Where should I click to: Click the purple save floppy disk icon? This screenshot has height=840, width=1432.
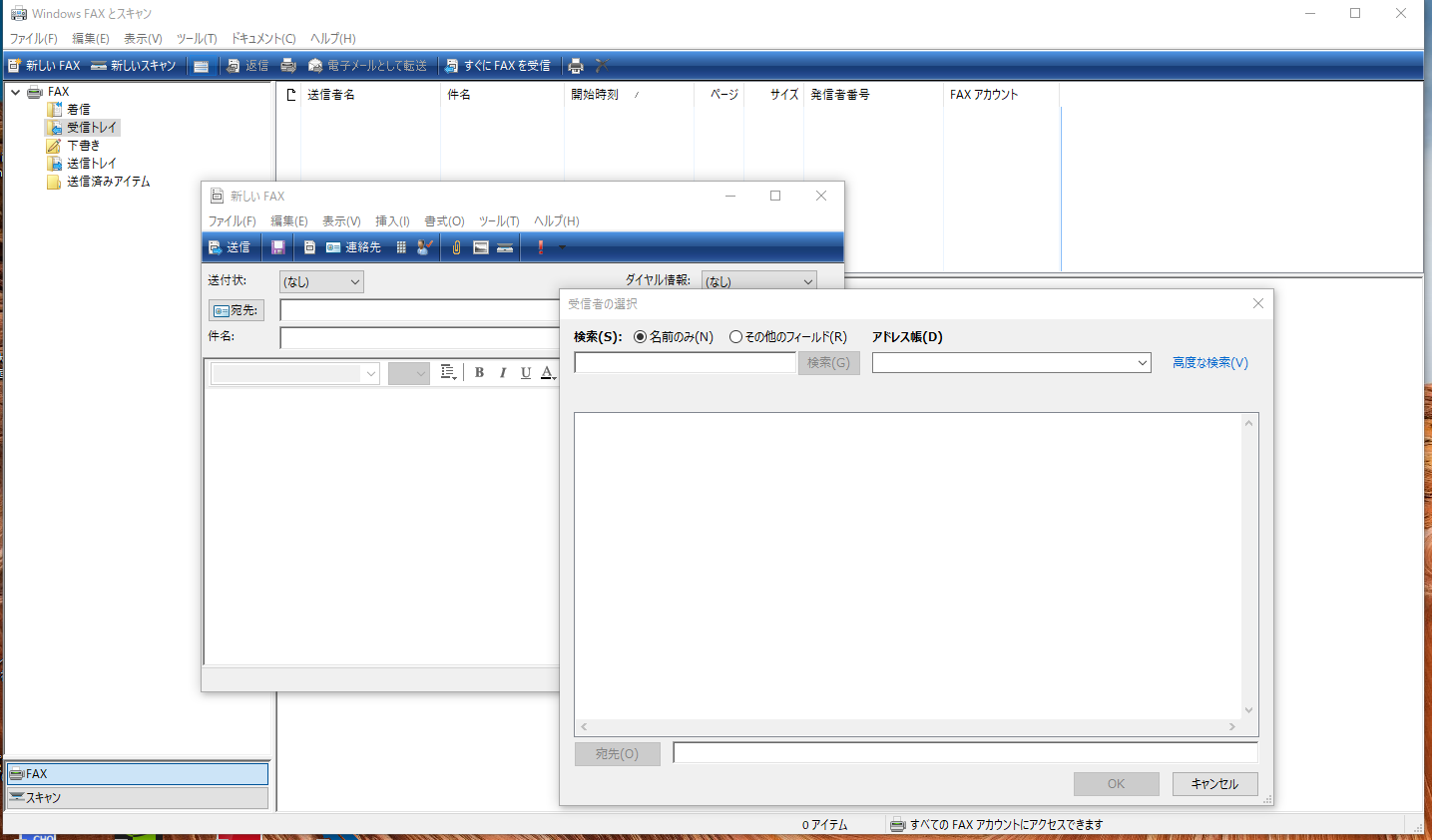click(278, 247)
